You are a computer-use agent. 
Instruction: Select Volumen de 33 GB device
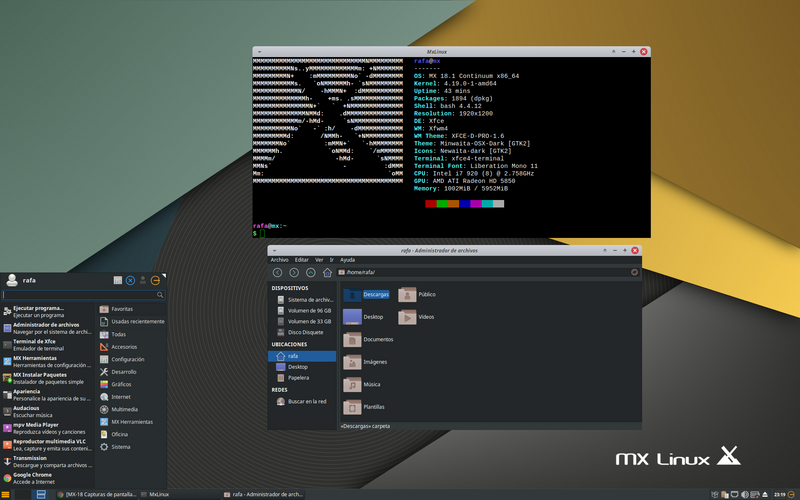[x=302, y=321]
